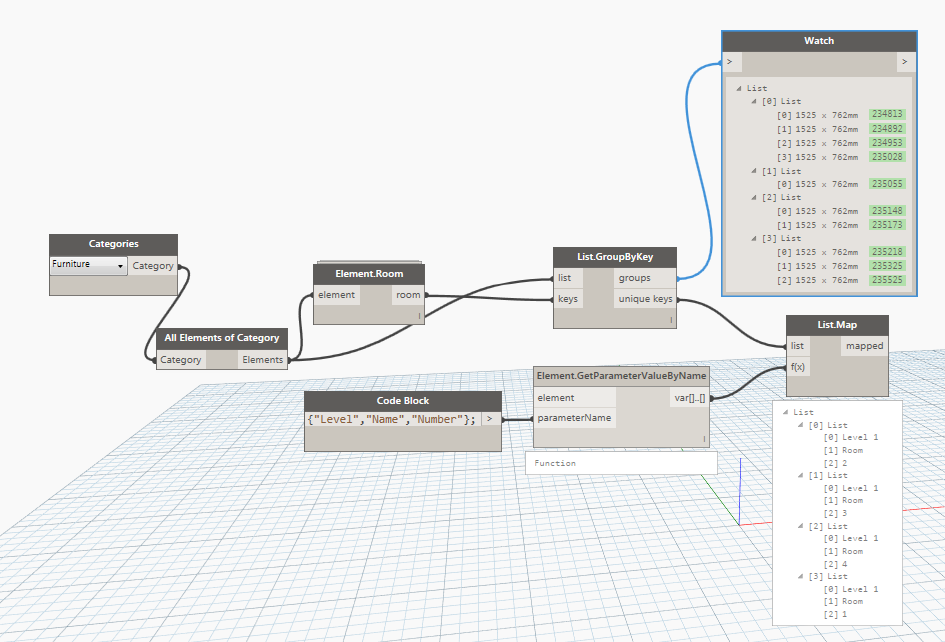
Task: Click the var[]..[] output port
Action: [689, 398]
